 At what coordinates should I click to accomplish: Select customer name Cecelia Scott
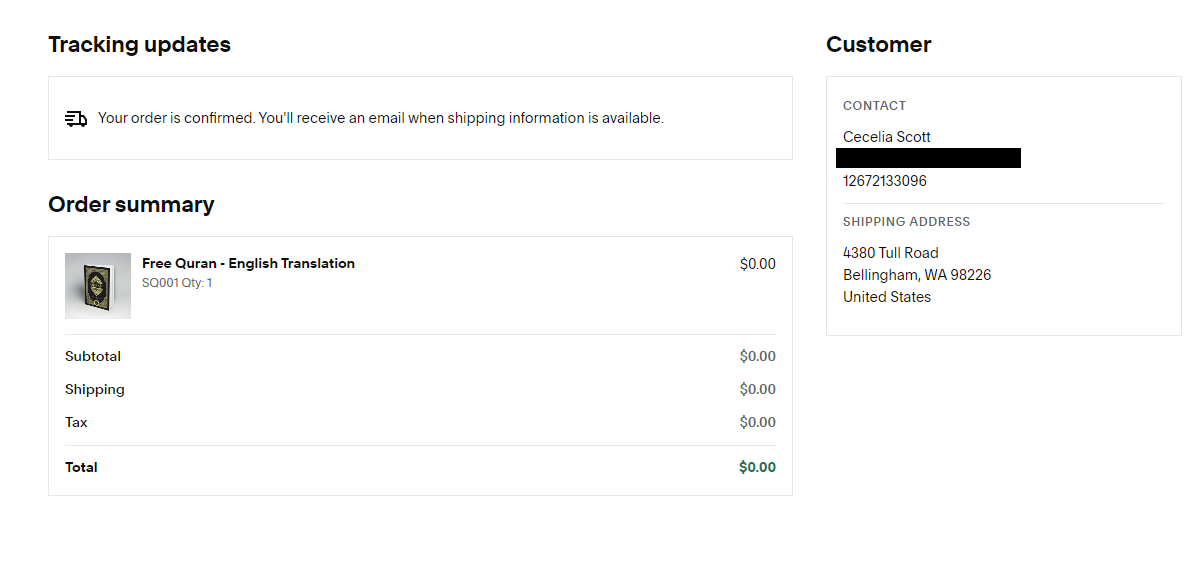coord(887,137)
